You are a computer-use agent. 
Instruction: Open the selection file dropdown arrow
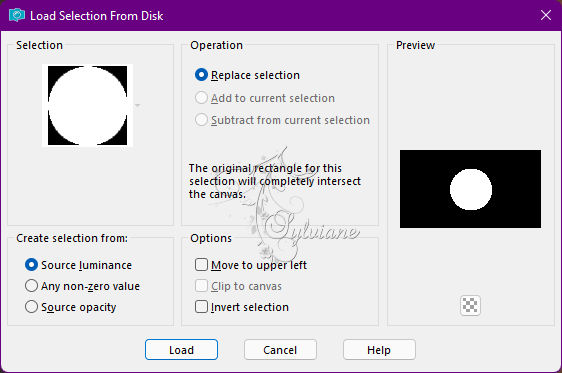coord(137,105)
